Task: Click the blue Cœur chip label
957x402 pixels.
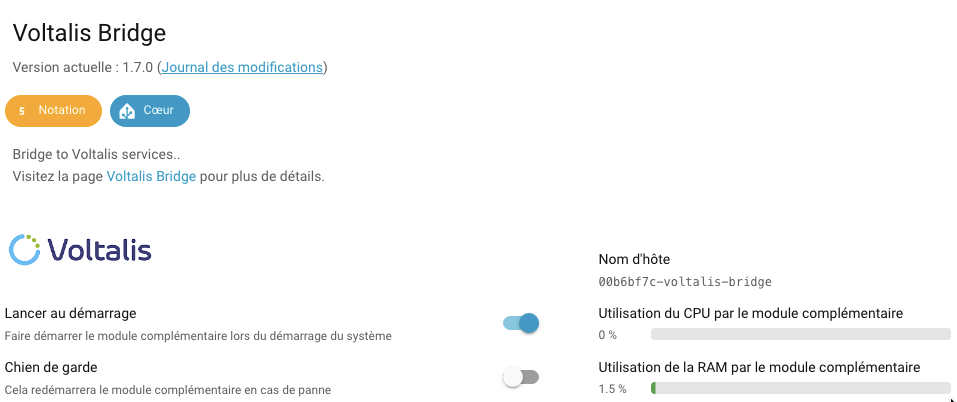Action: (x=159, y=111)
